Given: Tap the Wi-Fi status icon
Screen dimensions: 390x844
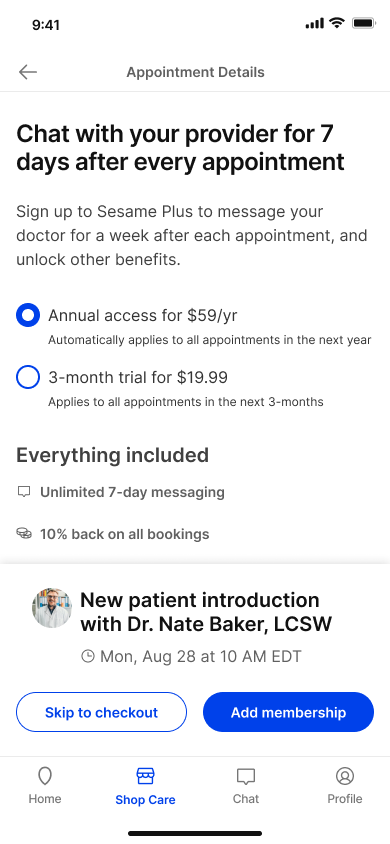Looking at the screenshot, I should pyautogui.click(x=337, y=23).
